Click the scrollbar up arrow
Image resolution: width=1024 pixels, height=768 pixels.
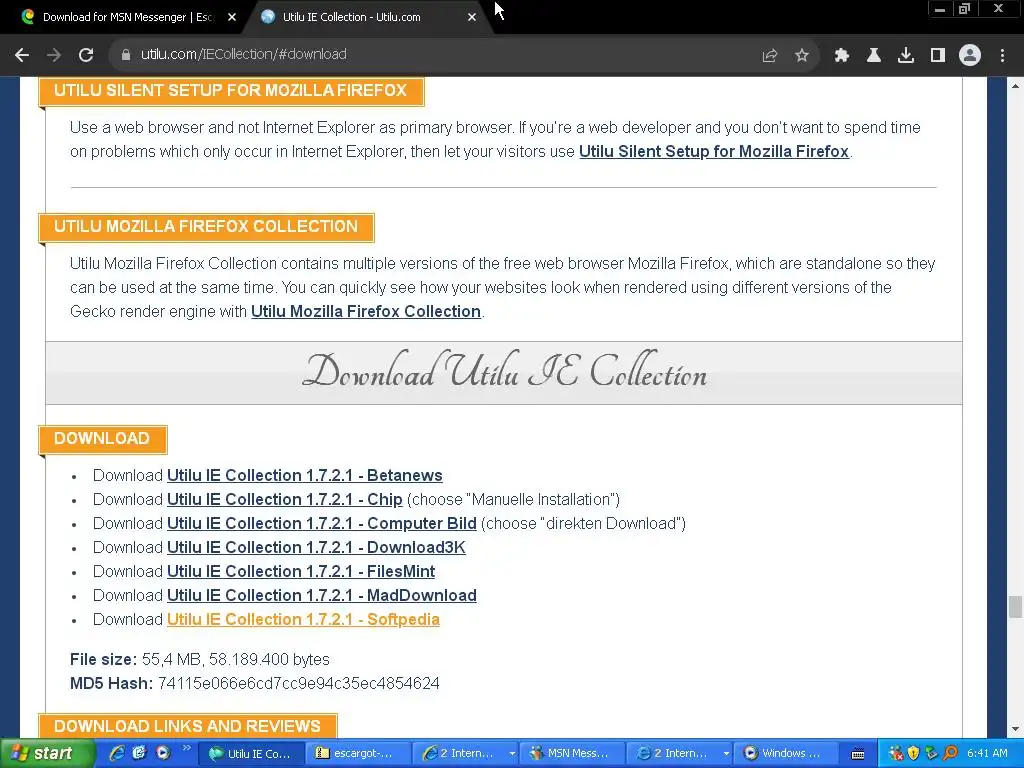[1015, 86]
